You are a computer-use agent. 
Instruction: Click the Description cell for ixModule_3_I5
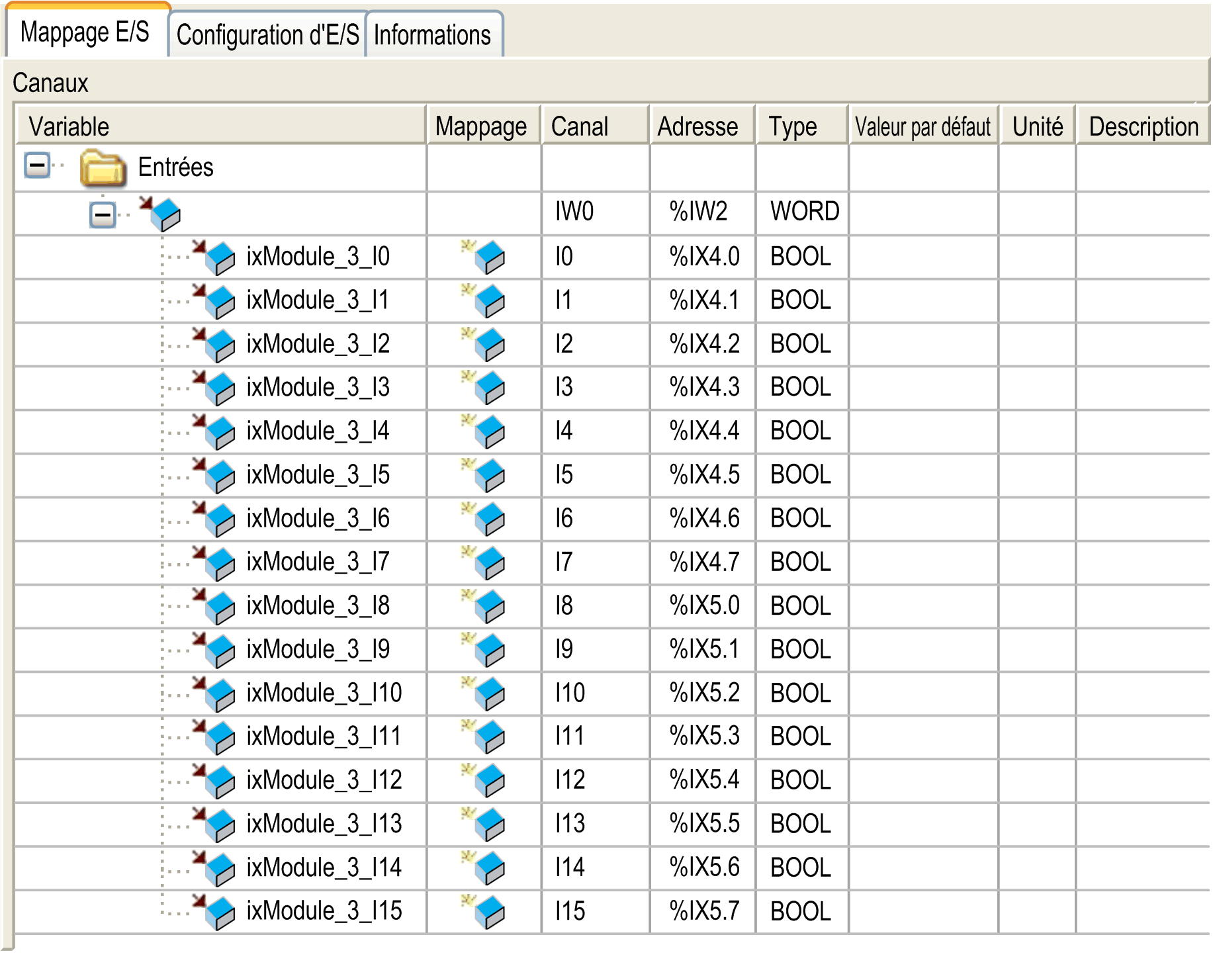click(1143, 475)
